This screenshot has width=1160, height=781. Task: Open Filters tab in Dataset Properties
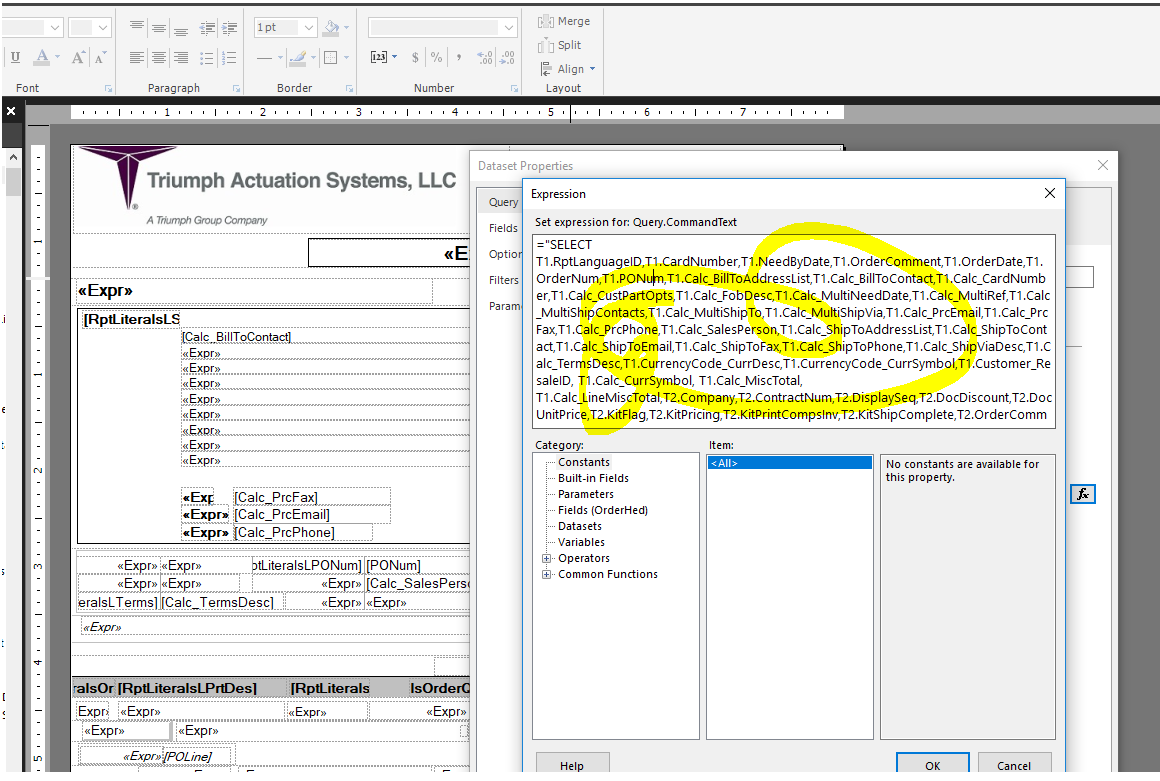click(x=502, y=280)
